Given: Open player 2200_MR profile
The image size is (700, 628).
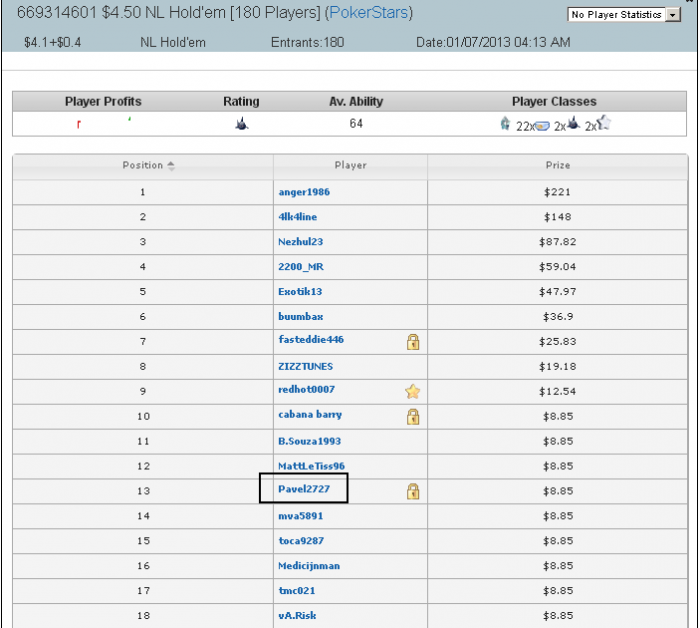Looking at the screenshot, I should (x=301, y=267).
